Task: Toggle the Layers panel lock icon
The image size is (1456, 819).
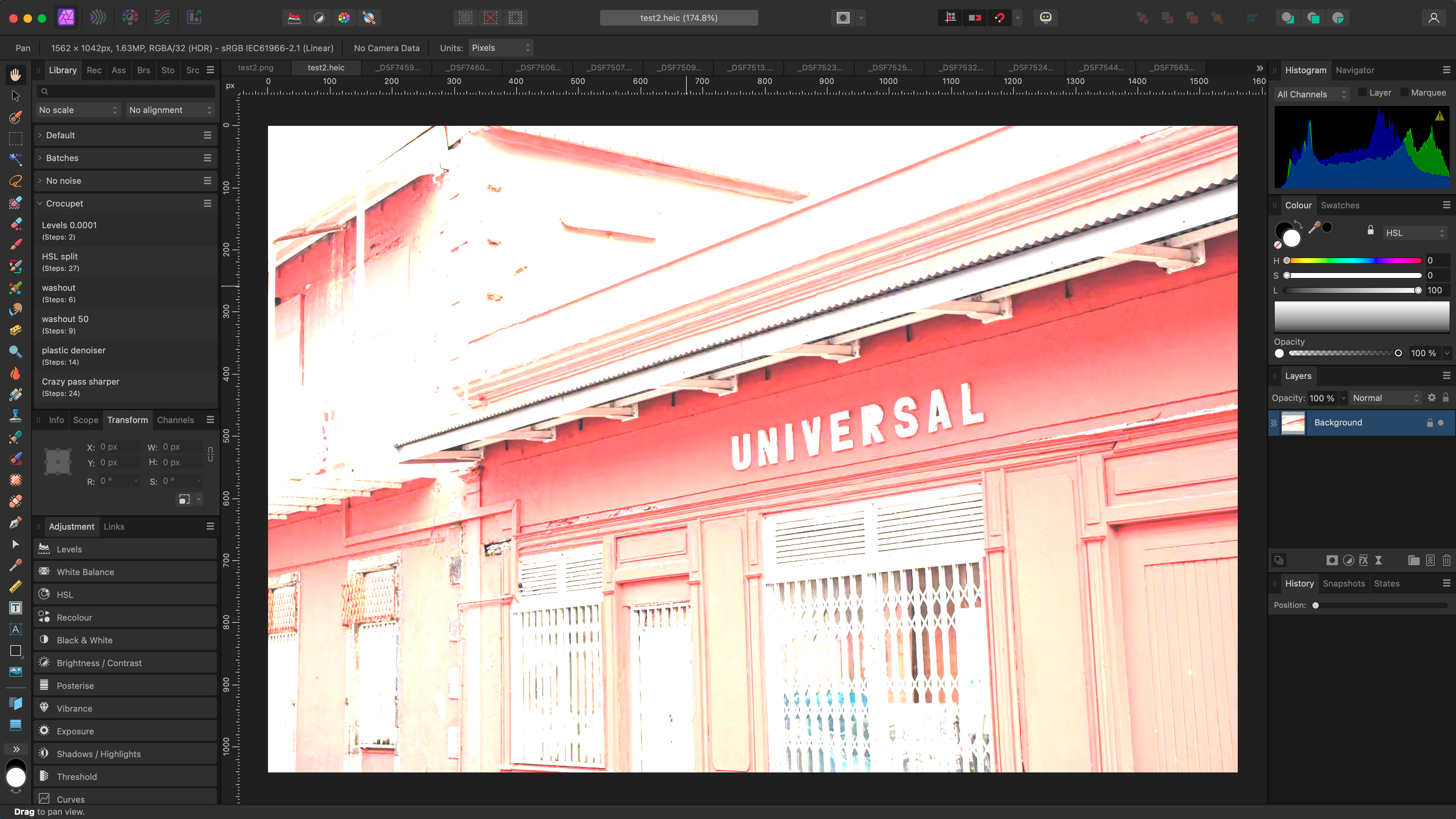Action: 1445,397
